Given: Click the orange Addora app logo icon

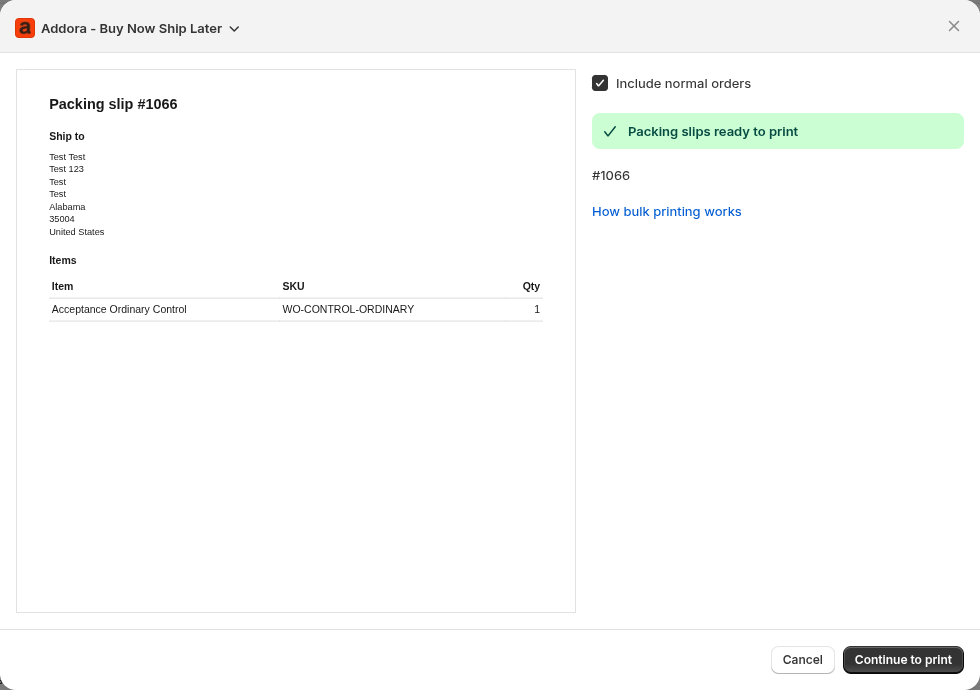Looking at the screenshot, I should (x=25, y=28).
